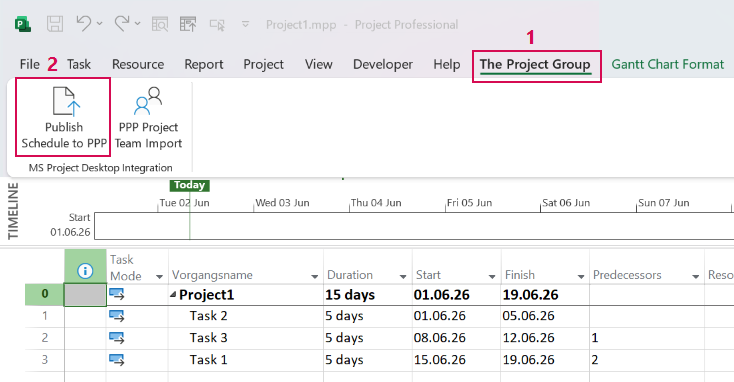Click Publish Schedule to PPP button
Viewport: 734px width, 382px height.
[x=64, y=118]
